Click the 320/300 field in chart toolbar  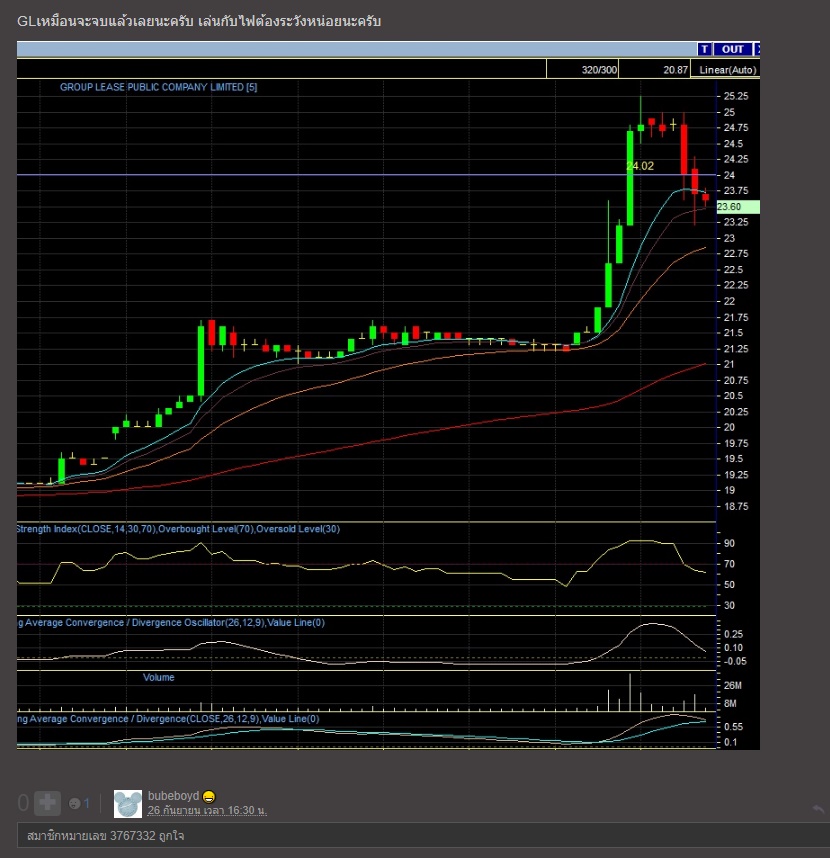tap(583, 69)
